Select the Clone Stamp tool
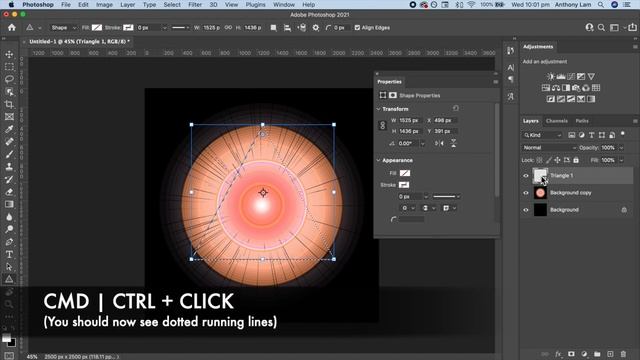The width and height of the screenshot is (640, 360). tap(9, 167)
